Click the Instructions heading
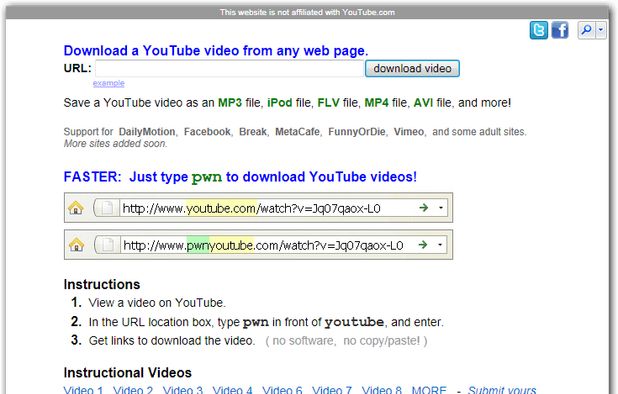The height and width of the screenshot is (394, 618). coord(102,284)
